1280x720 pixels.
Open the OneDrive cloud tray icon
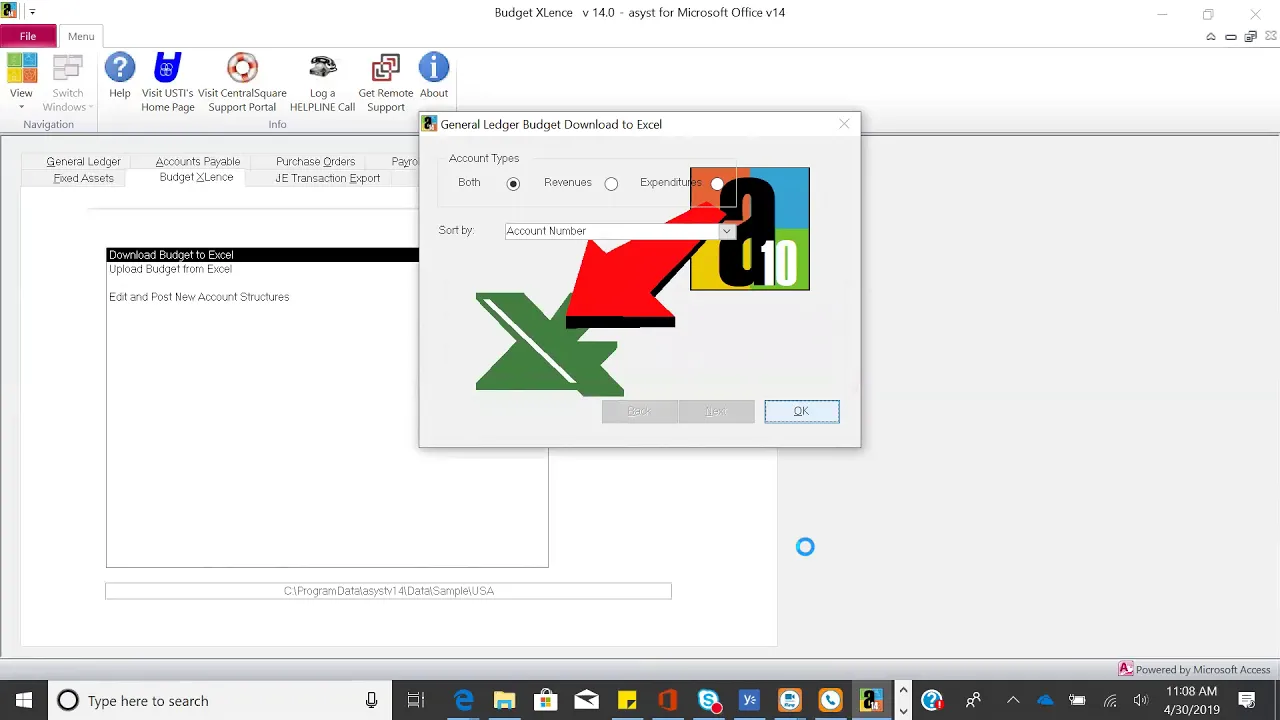1045,700
